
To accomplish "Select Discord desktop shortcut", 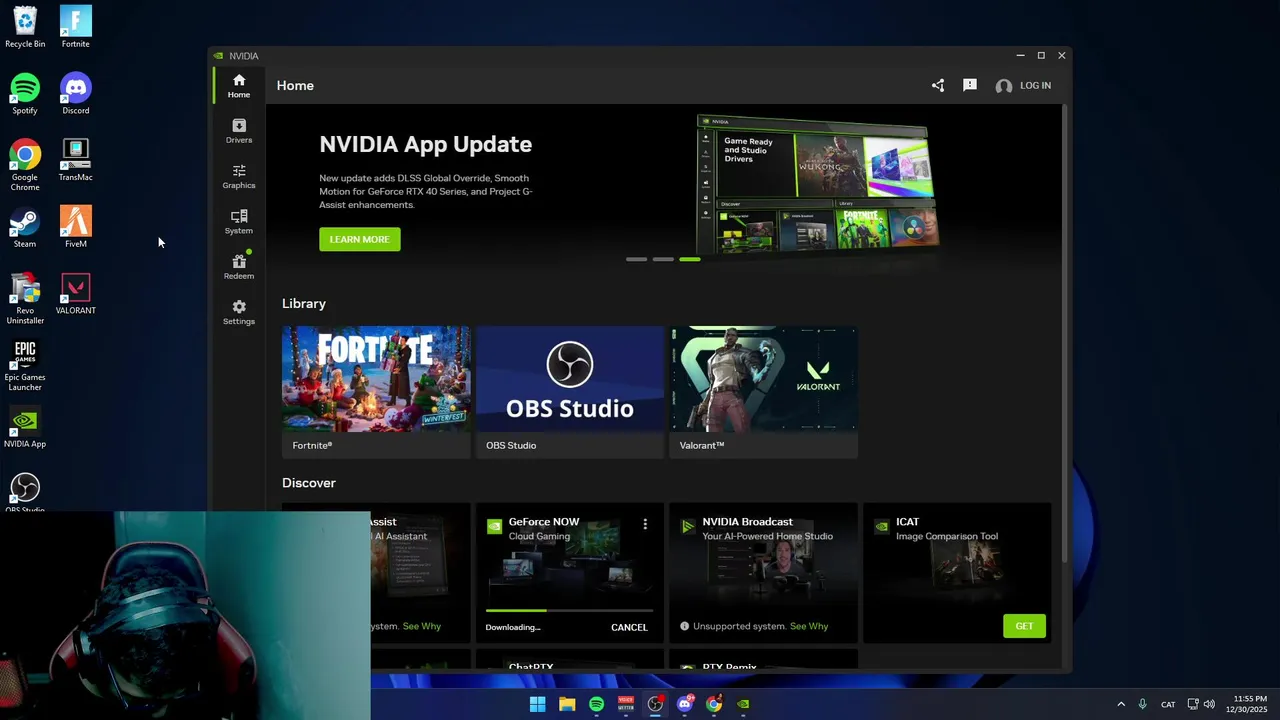I will [x=76, y=94].
